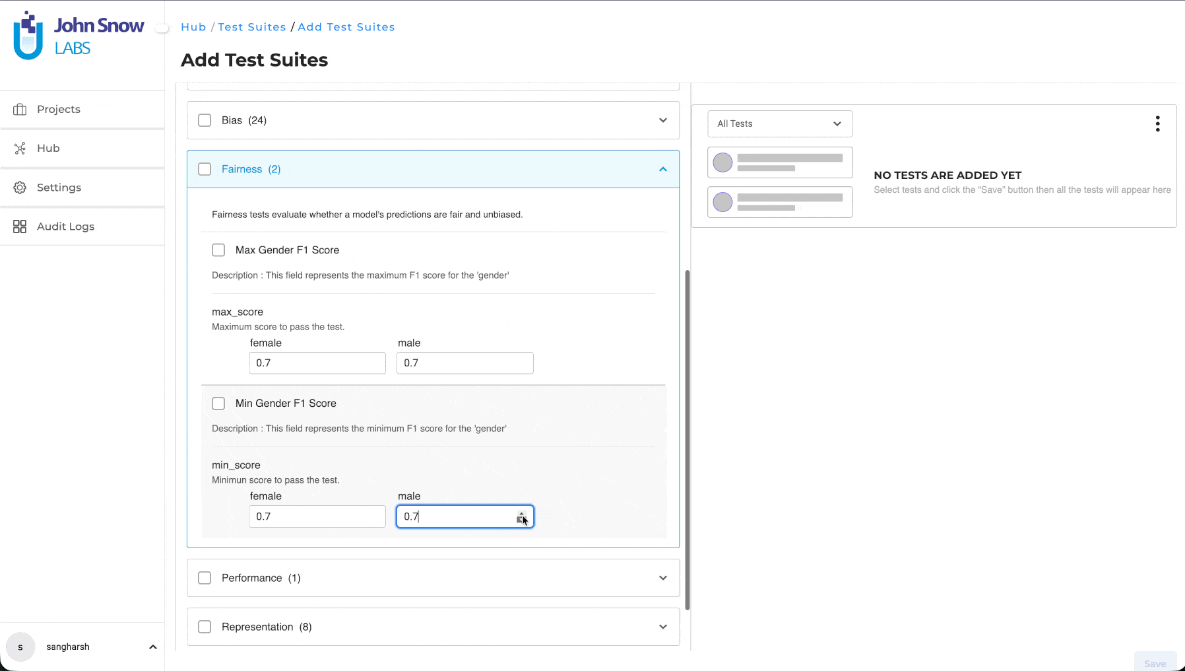1185x671 pixels.
Task: Open the All Tests dropdown
Action: 780,124
